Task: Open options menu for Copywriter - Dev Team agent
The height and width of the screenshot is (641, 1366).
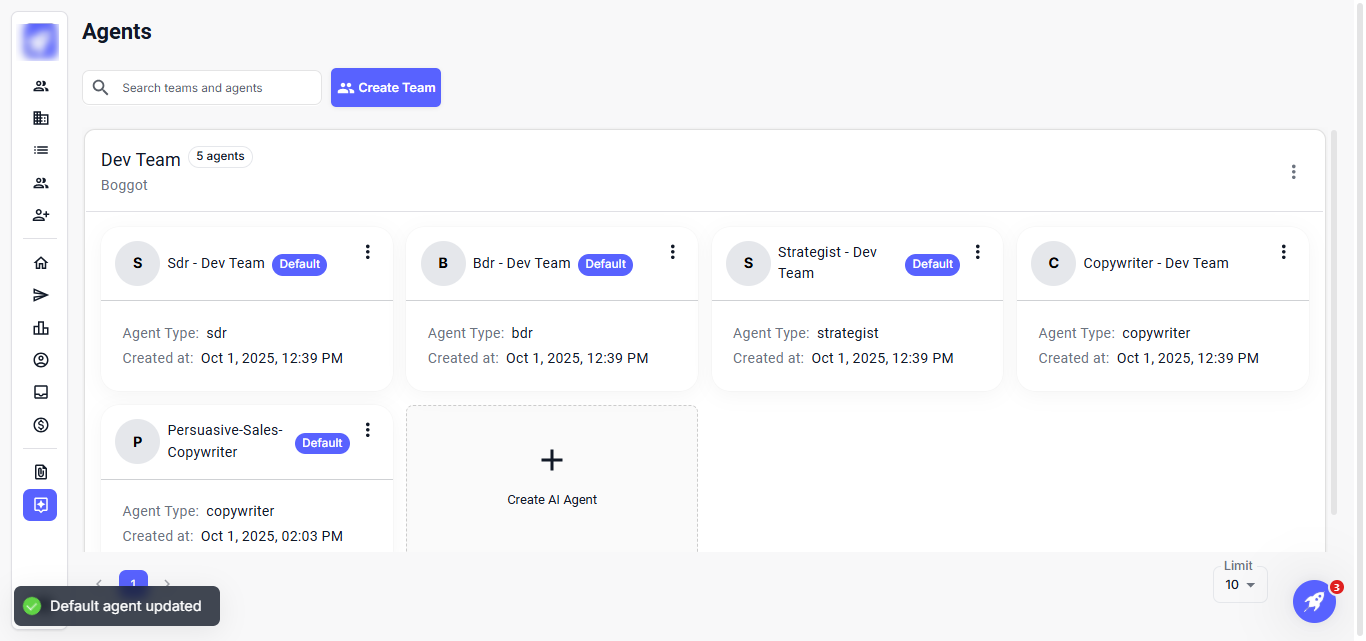Action: click(x=1283, y=252)
